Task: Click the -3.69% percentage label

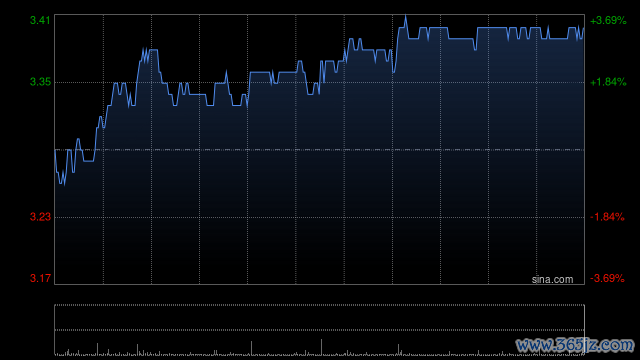Action: pos(607,278)
